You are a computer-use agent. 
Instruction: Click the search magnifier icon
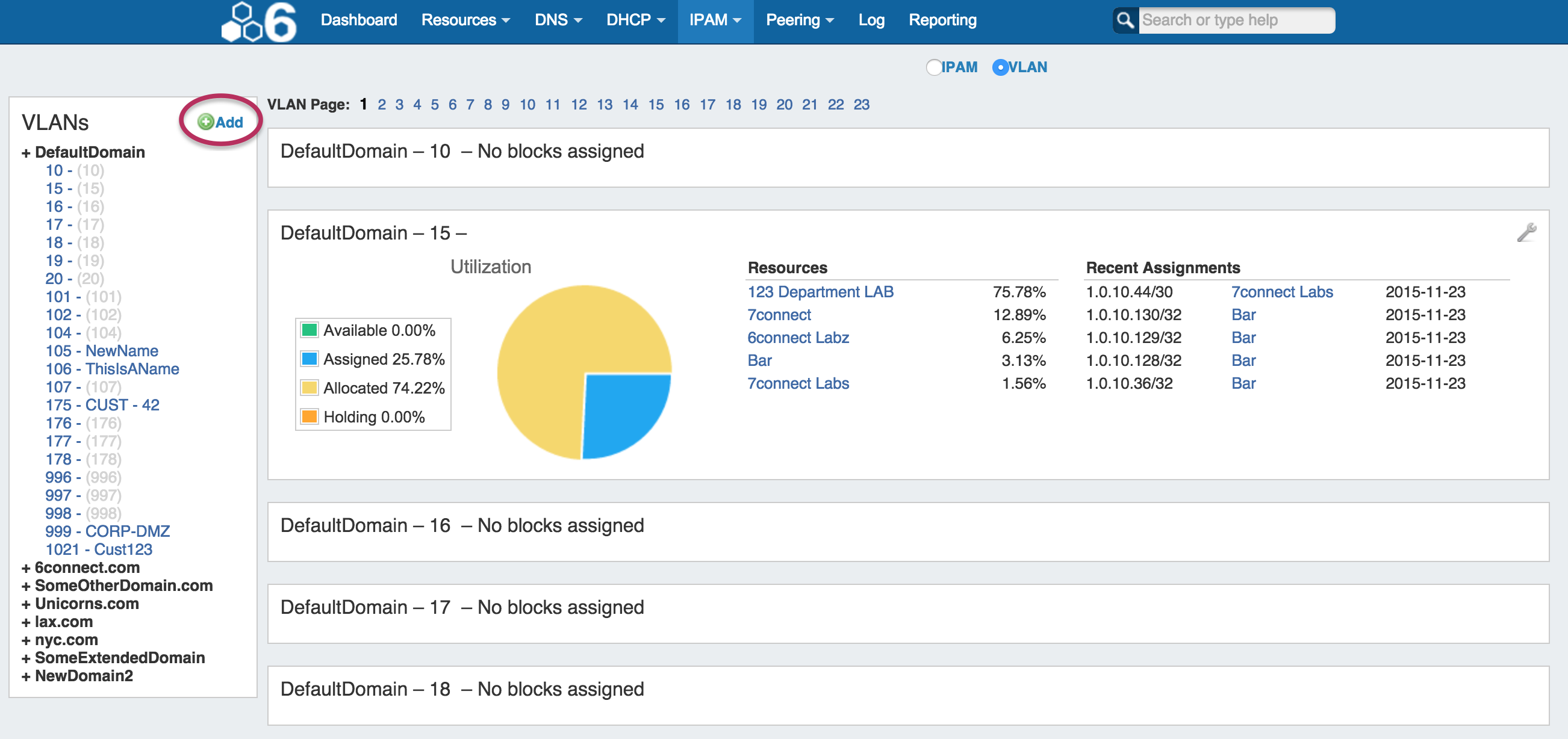pyautogui.click(x=1125, y=20)
